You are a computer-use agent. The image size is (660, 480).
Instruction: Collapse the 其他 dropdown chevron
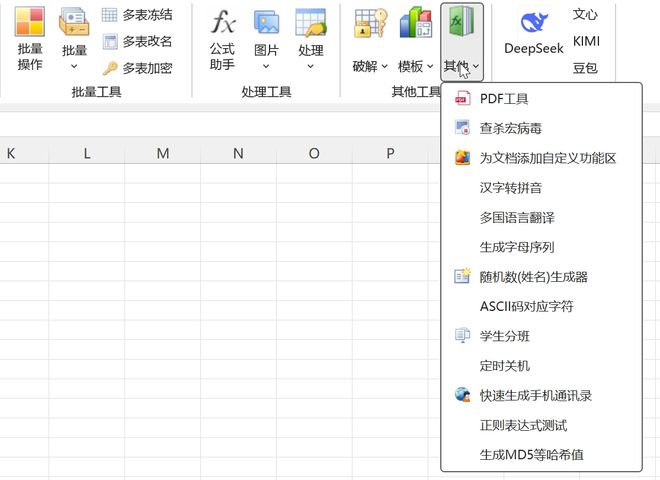pyautogui.click(x=476, y=66)
